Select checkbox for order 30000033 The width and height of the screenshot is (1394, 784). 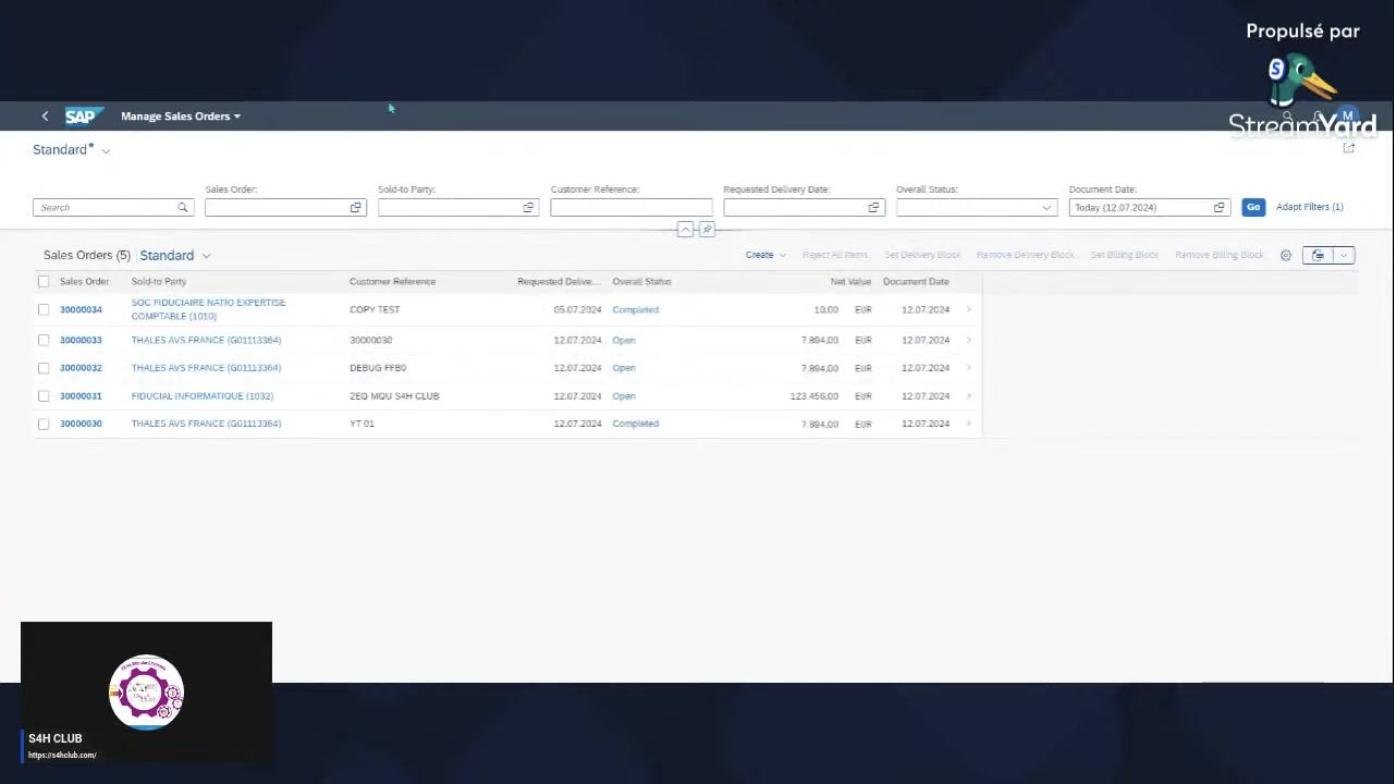coord(43,340)
